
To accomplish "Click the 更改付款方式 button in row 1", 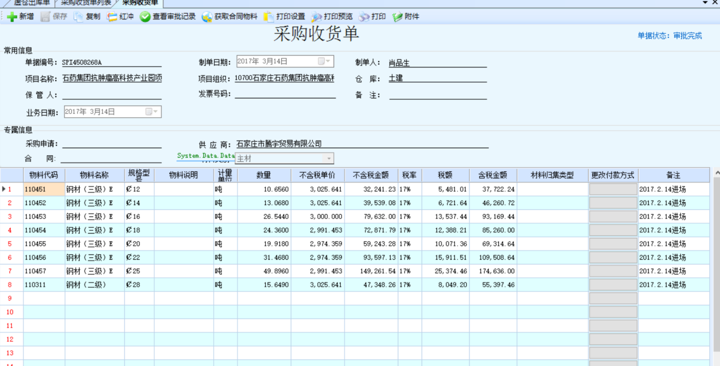I will click(x=613, y=189).
